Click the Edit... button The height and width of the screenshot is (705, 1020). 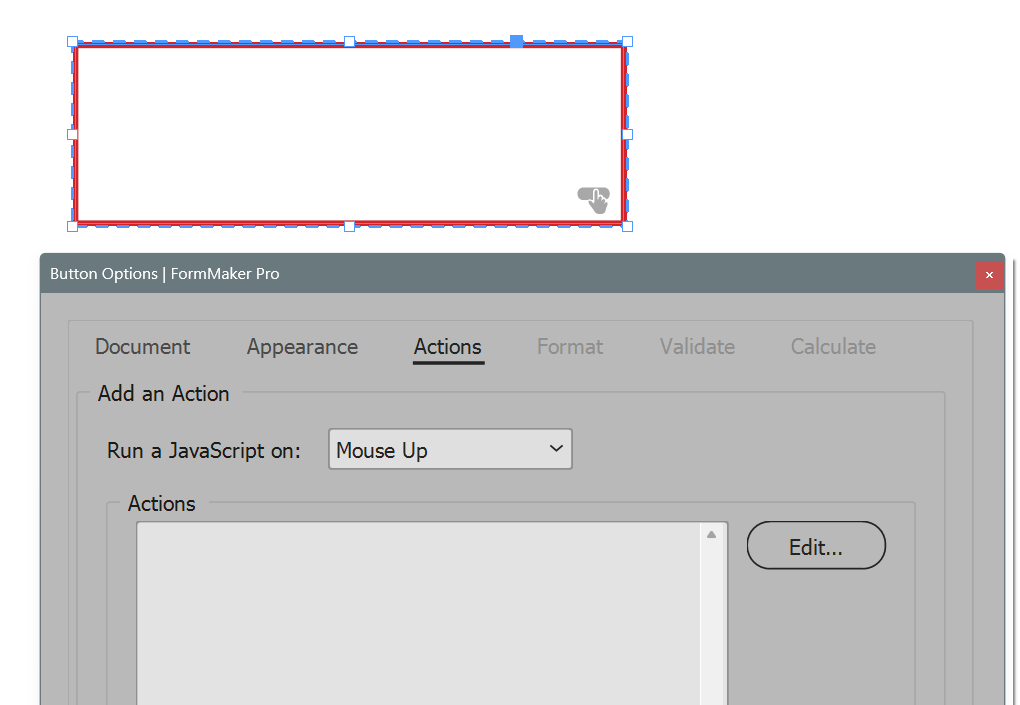pyautogui.click(x=815, y=545)
